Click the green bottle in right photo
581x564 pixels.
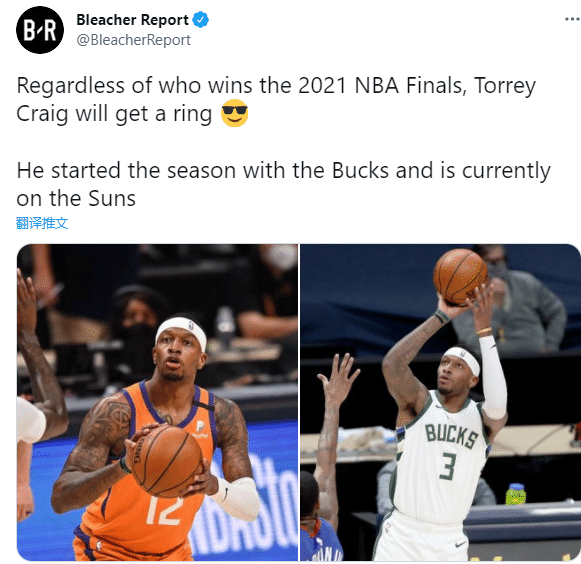(516, 494)
